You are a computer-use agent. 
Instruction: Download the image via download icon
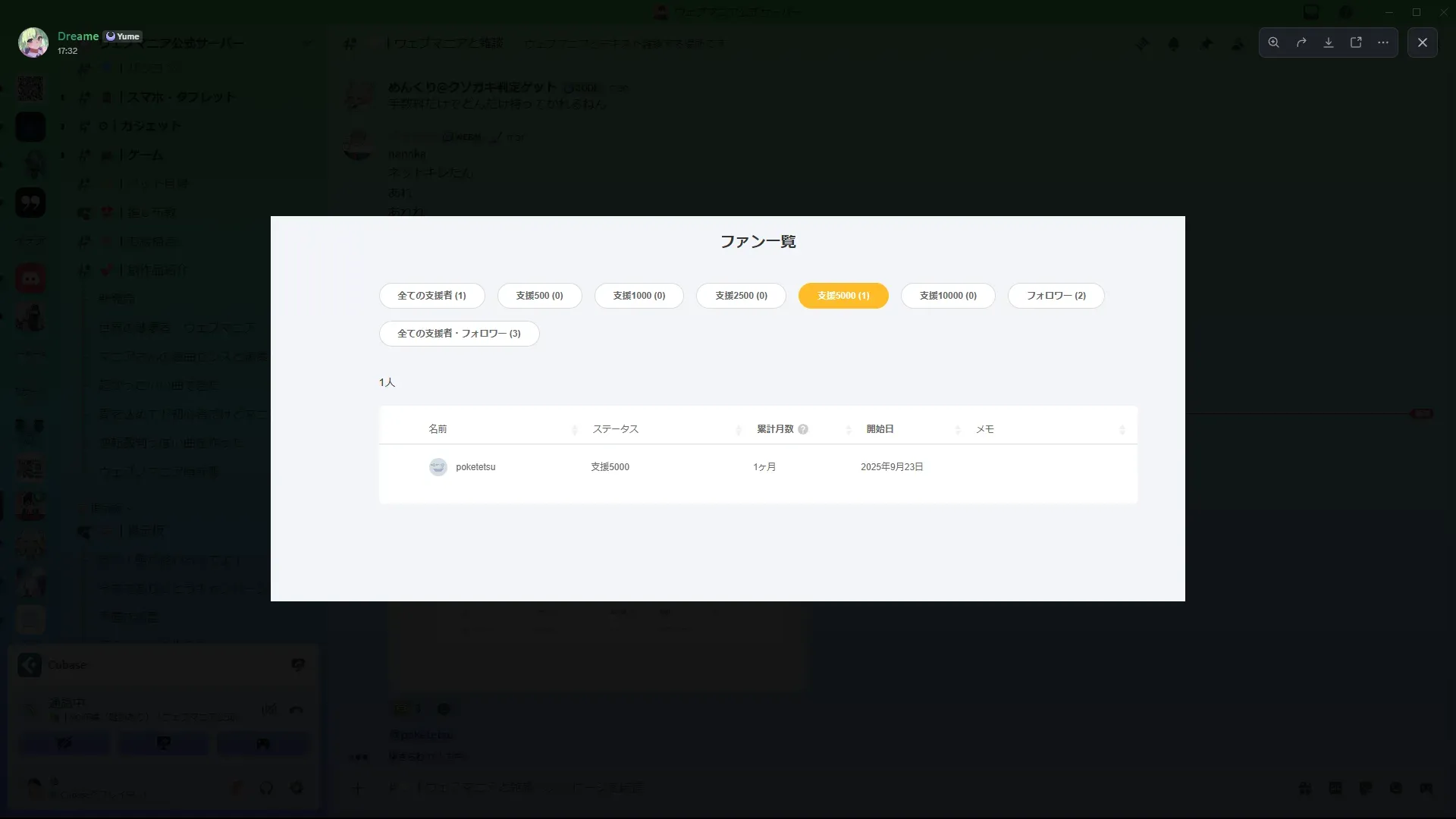(x=1329, y=42)
